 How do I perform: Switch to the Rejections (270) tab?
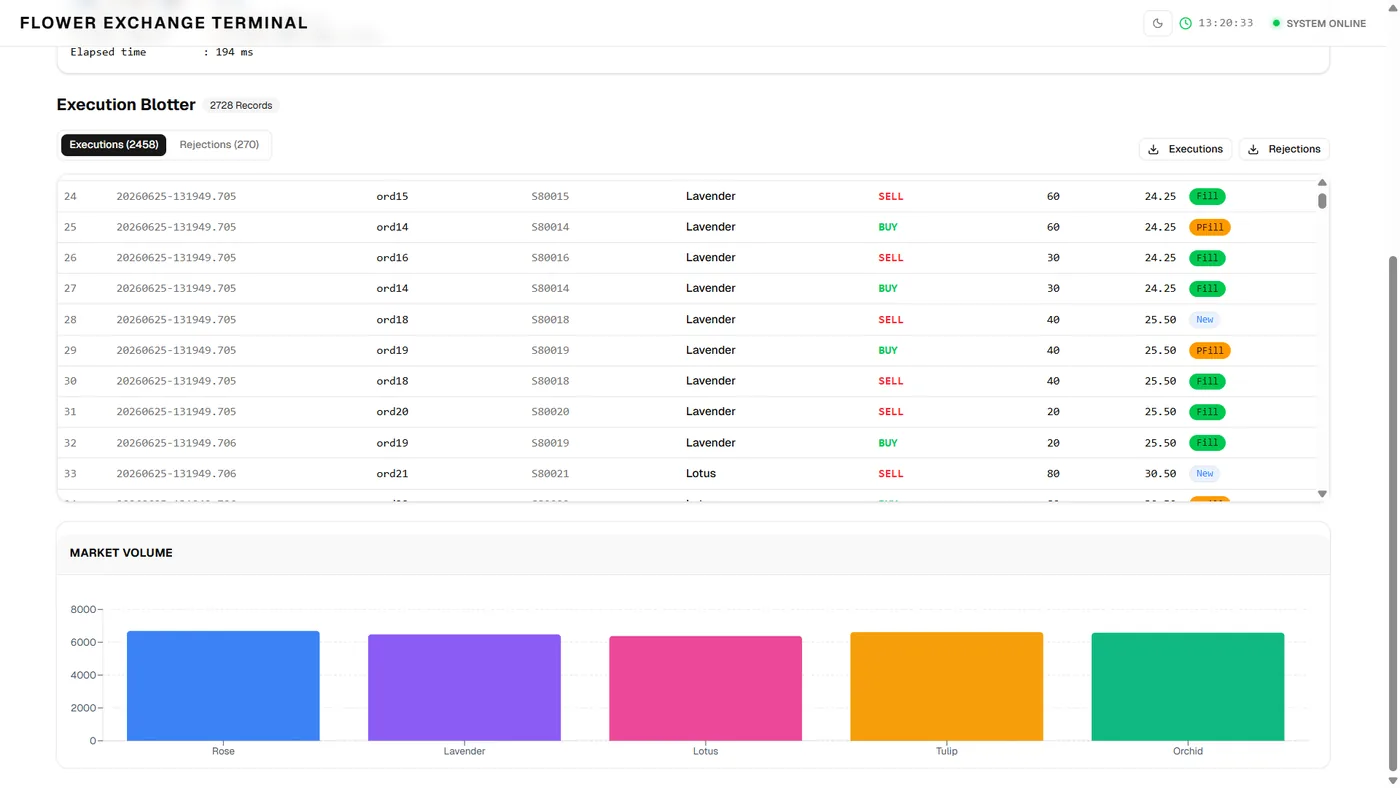(219, 145)
